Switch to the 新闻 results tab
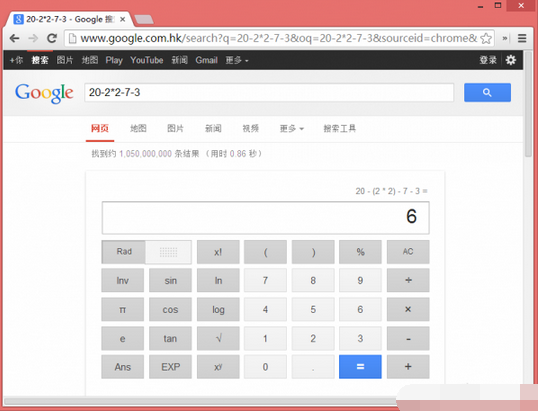This screenshot has height=411, width=538. [x=213, y=129]
